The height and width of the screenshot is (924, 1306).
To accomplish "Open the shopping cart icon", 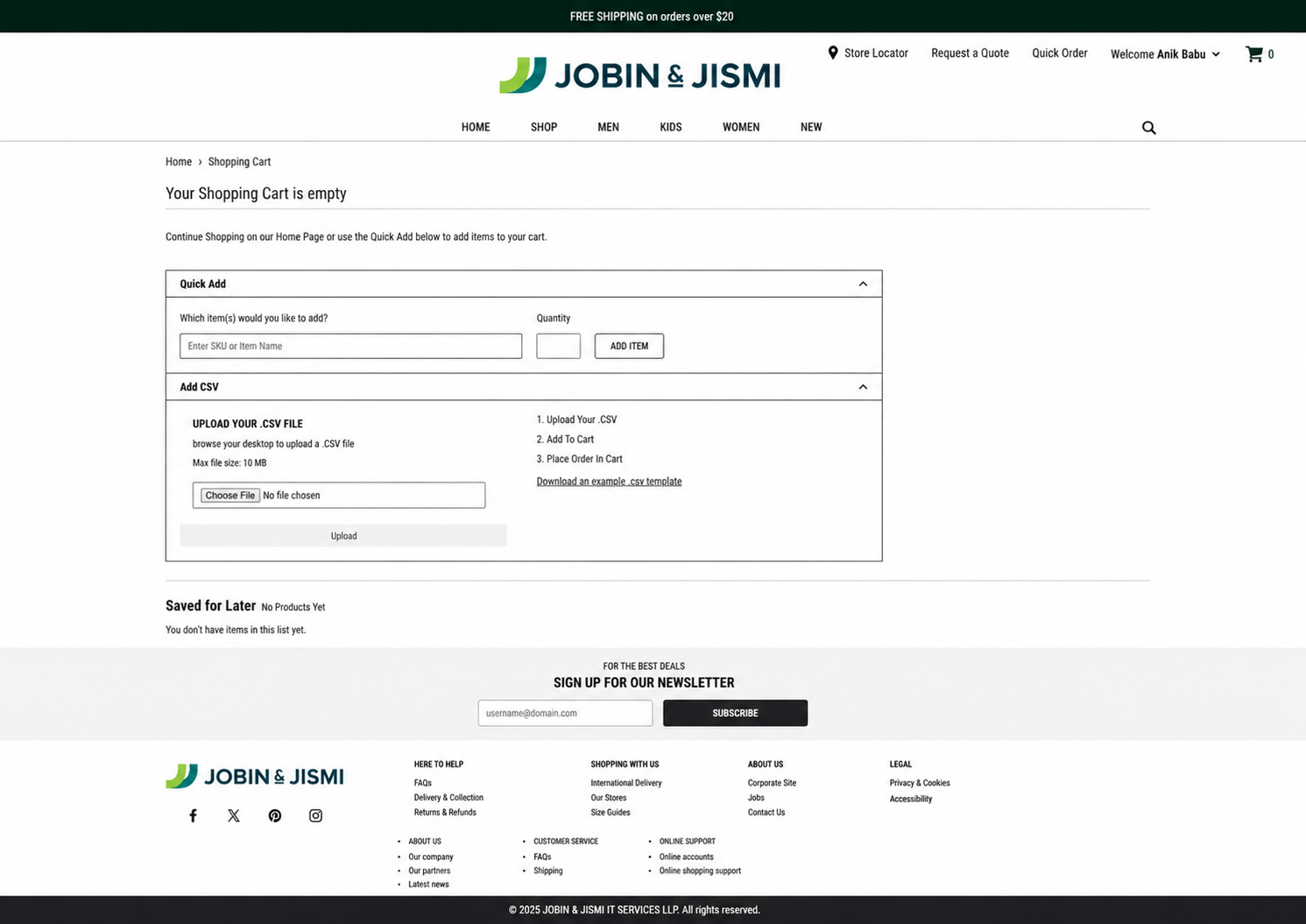I will [x=1254, y=53].
